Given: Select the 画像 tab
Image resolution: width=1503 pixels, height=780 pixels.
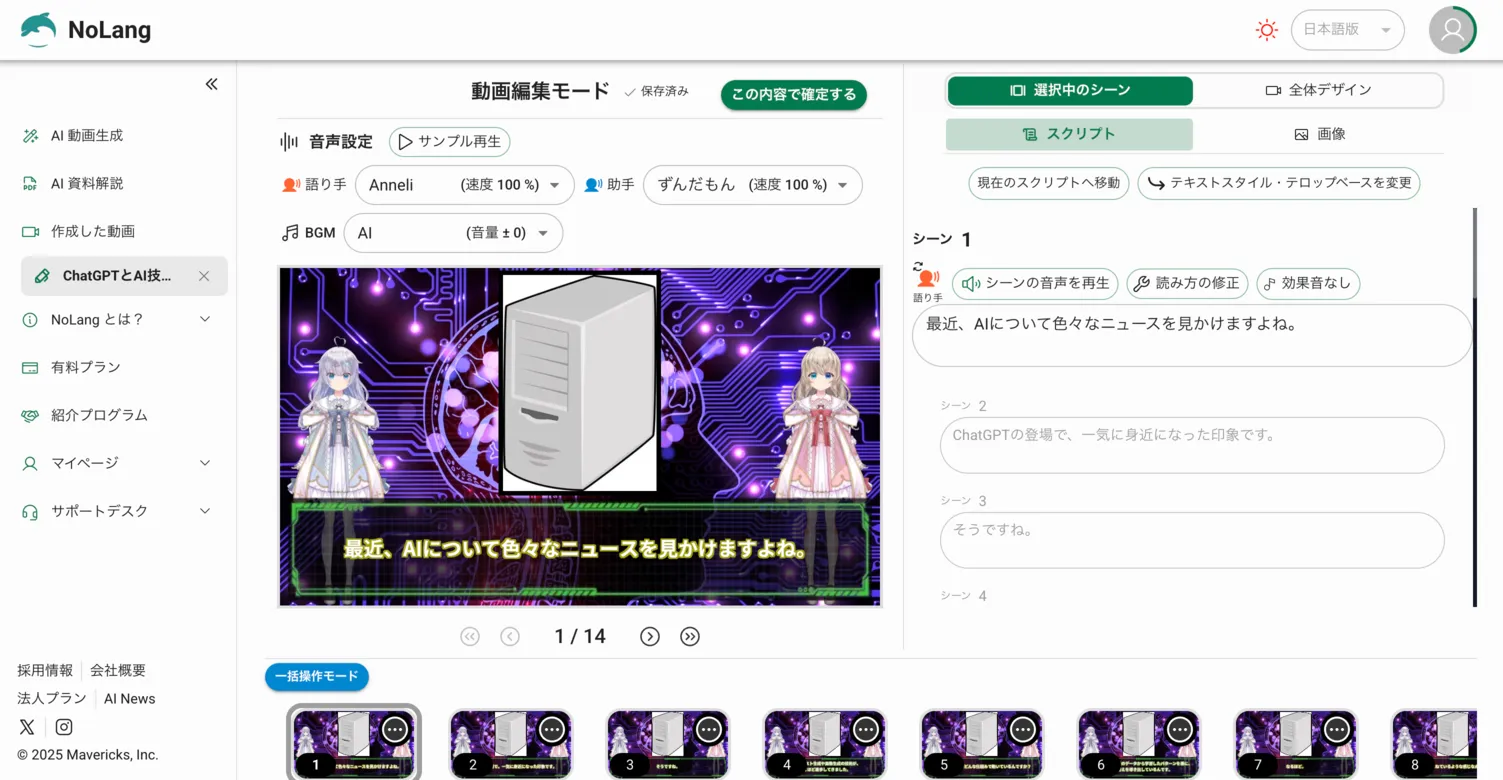Looking at the screenshot, I should [x=1319, y=134].
